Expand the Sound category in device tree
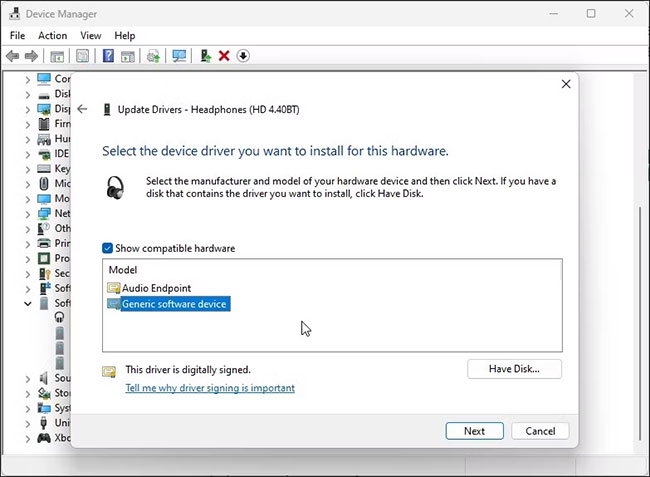650x477 pixels. [x=28, y=378]
